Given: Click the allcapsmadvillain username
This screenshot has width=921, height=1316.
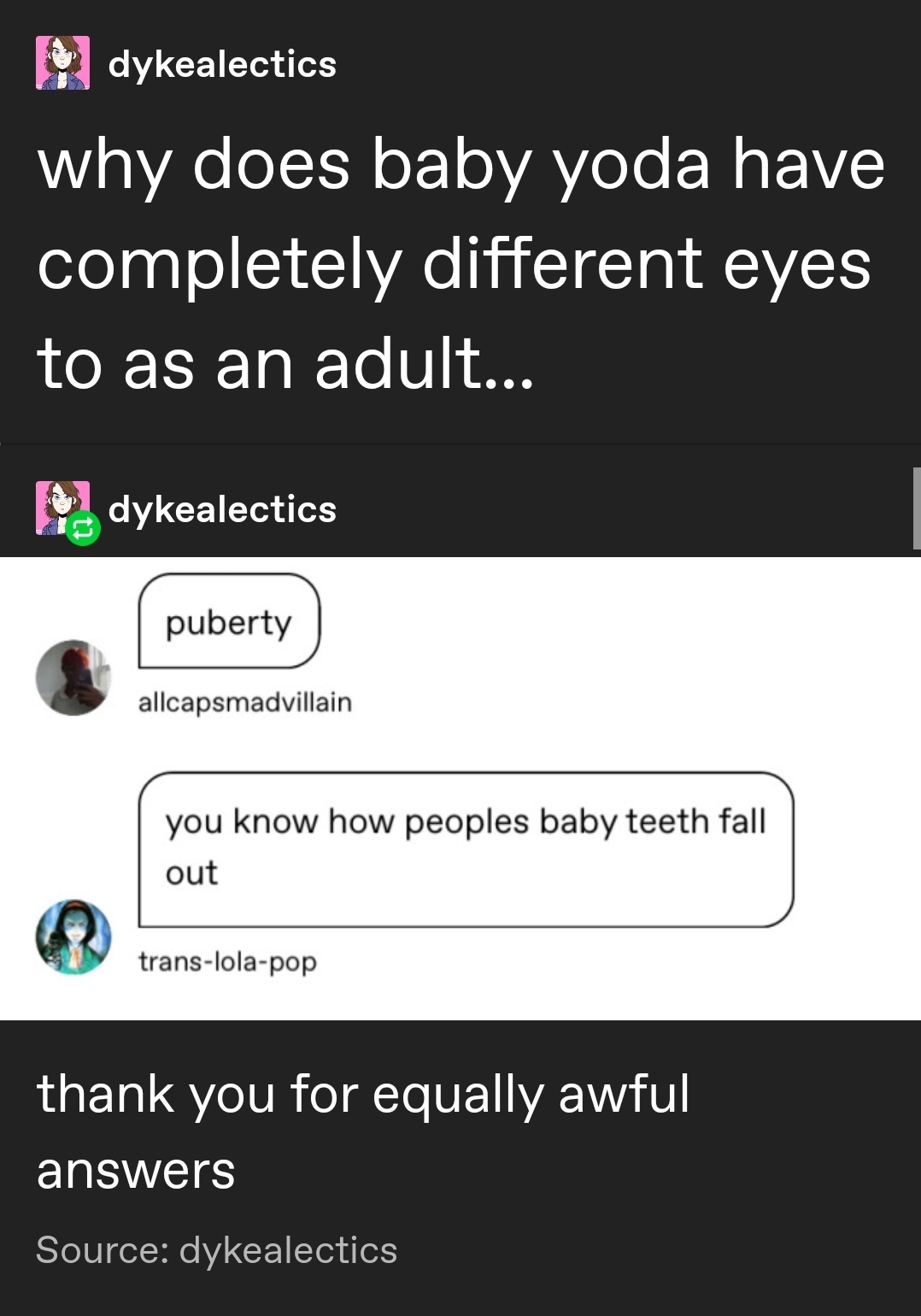Looking at the screenshot, I should 245,702.
